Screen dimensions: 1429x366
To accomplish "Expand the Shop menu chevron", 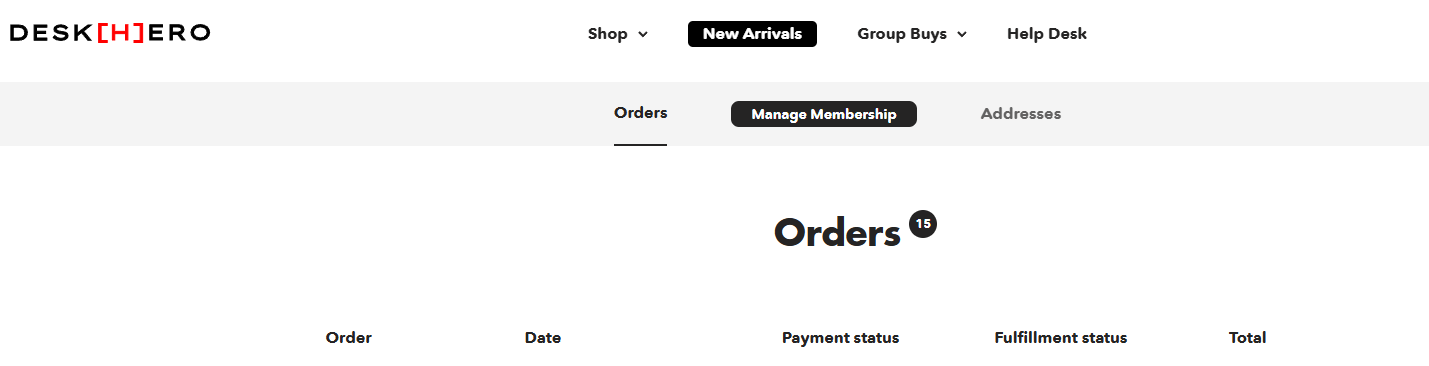I will (643, 34).
